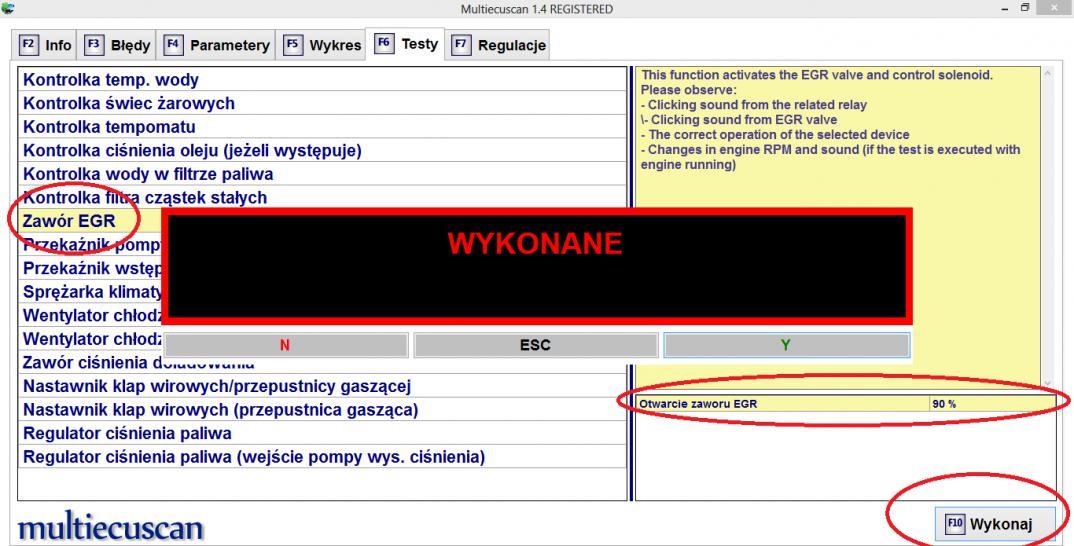Select Kontrolka ciśnienia oleju test
This screenshot has height=546, width=1074.
point(323,150)
